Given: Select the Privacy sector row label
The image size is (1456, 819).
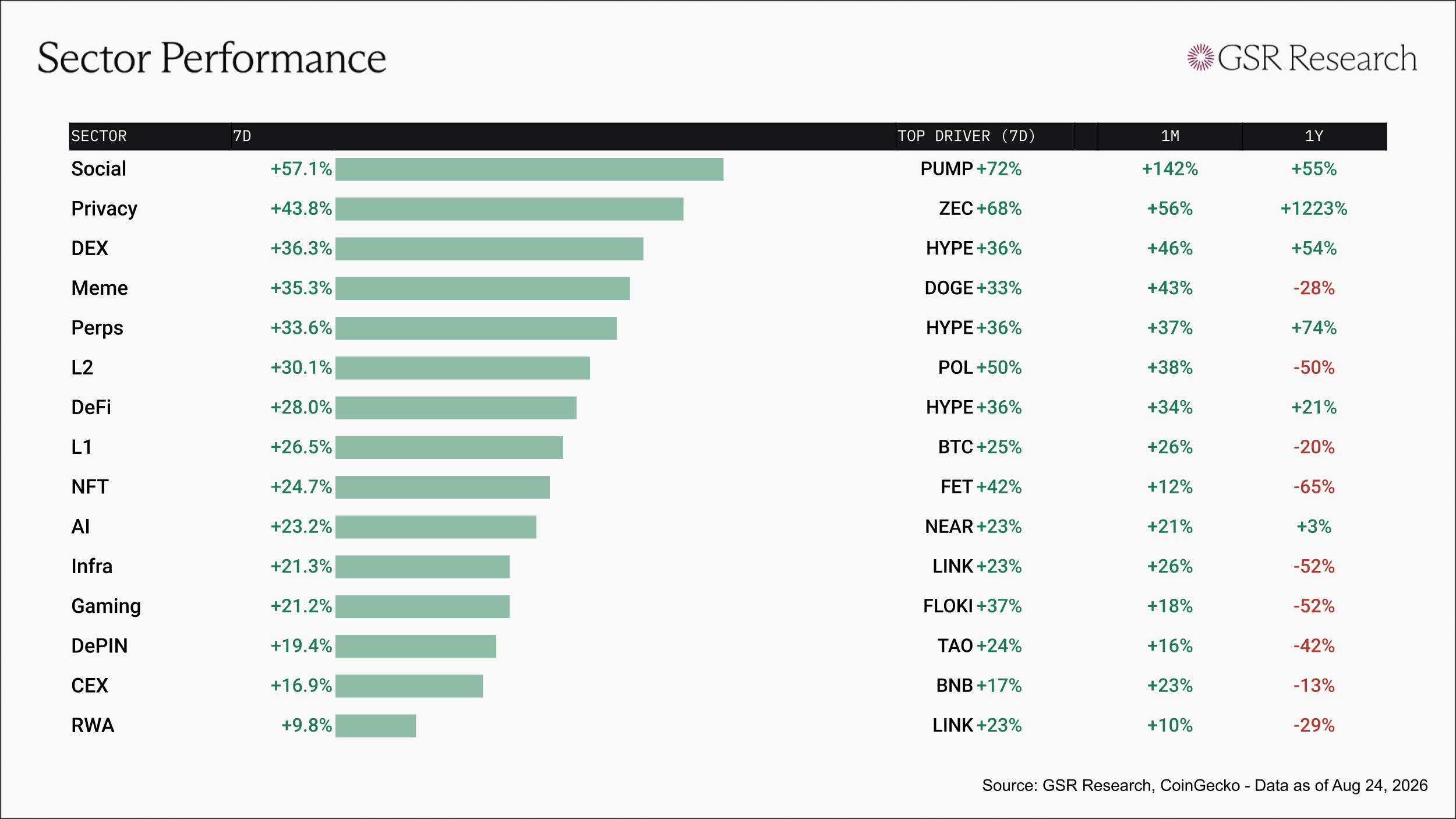Looking at the screenshot, I should [x=104, y=209].
